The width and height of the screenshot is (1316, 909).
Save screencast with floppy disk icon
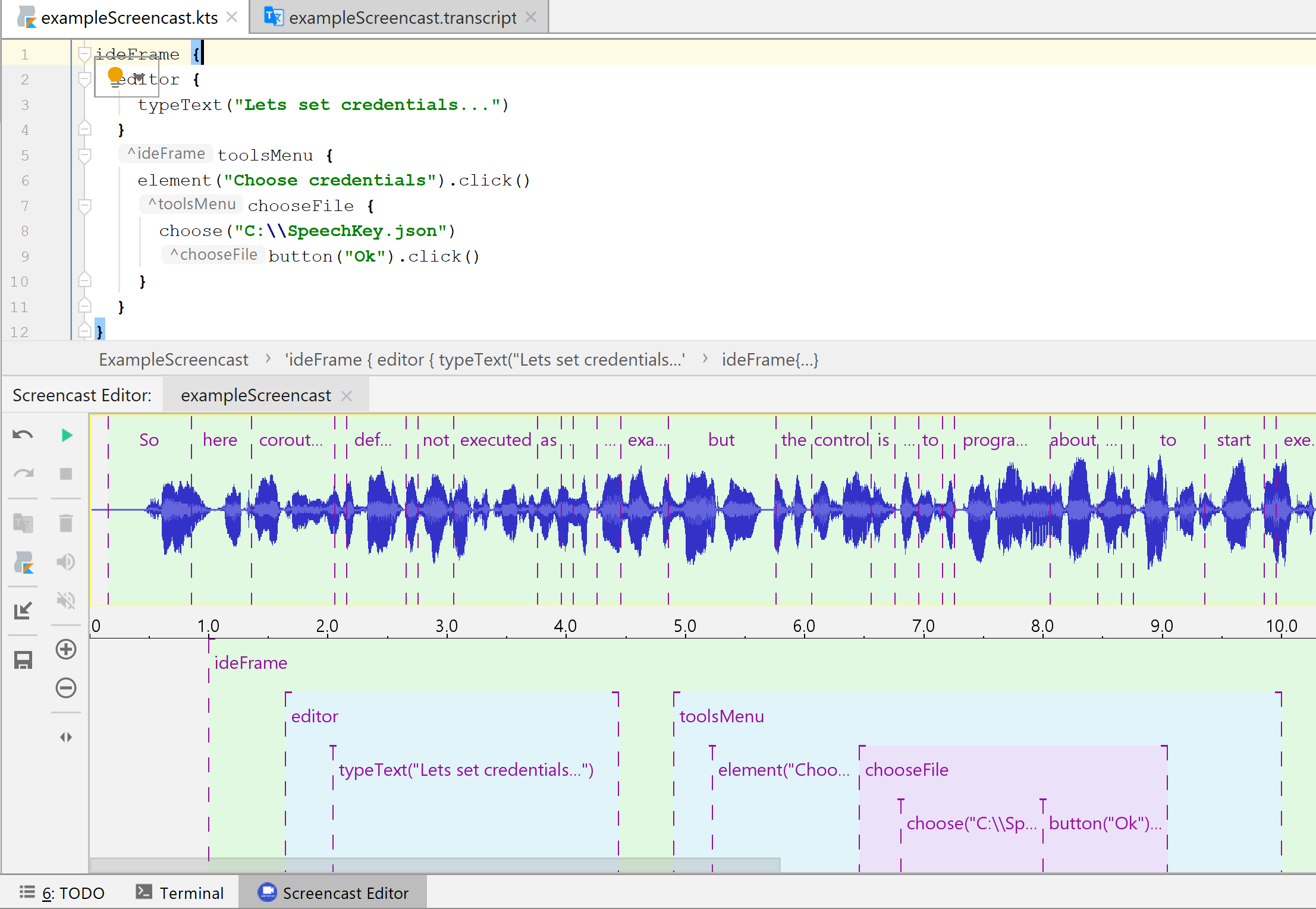tap(23, 660)
